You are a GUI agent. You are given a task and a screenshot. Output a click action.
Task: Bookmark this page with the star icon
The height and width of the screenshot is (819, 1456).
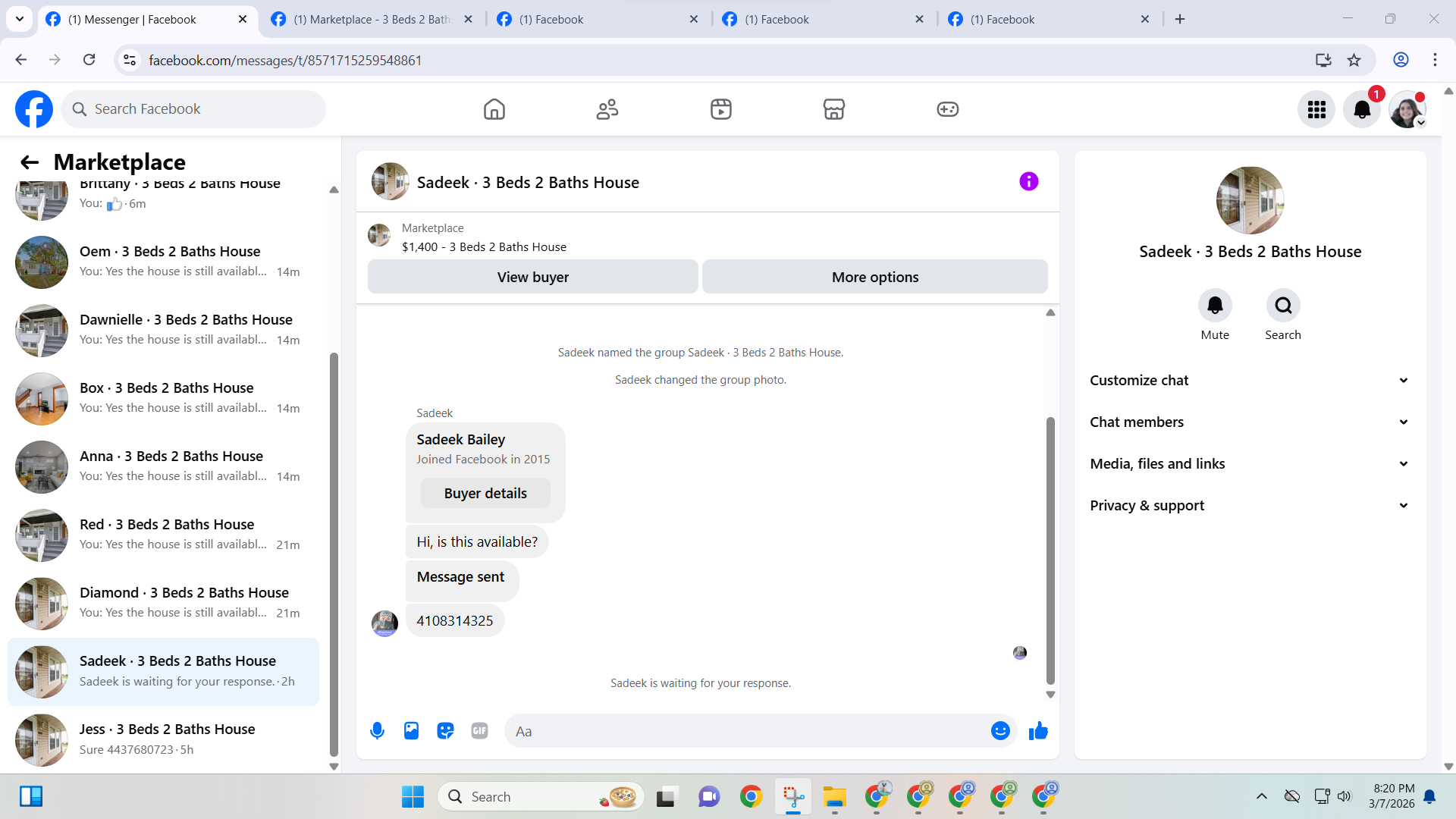tap(1354, 60)
